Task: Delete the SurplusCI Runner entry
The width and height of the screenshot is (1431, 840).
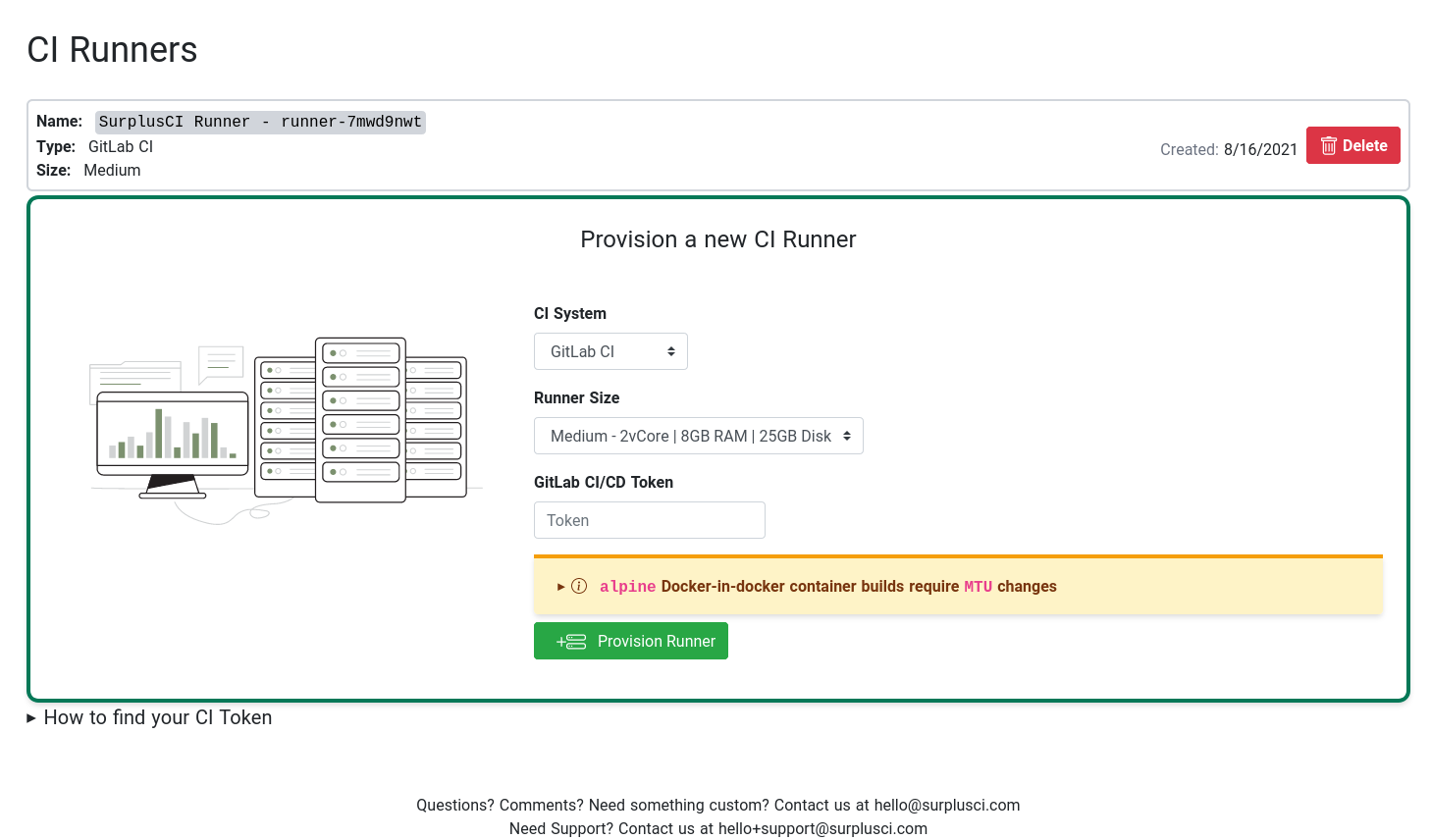Action: (1352, 145)
